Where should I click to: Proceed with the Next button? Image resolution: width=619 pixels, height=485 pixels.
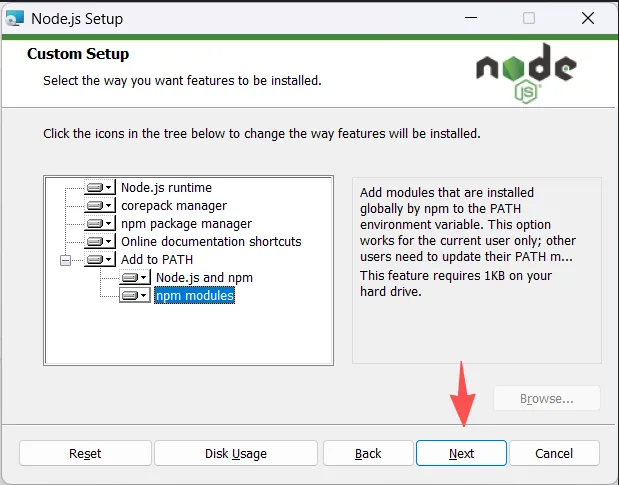pos(461,453)
